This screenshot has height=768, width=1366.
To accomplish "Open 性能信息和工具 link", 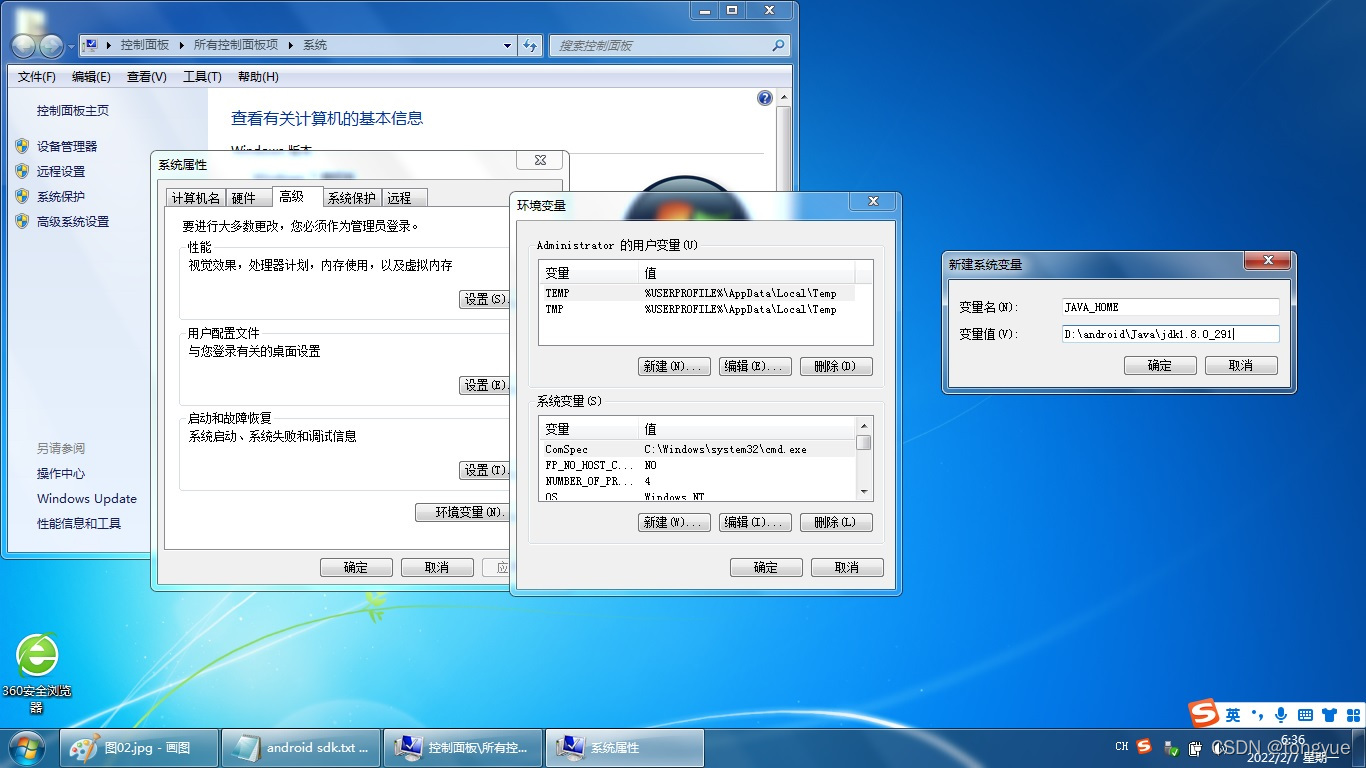I will pyautogui.click(x=79, y=523).
